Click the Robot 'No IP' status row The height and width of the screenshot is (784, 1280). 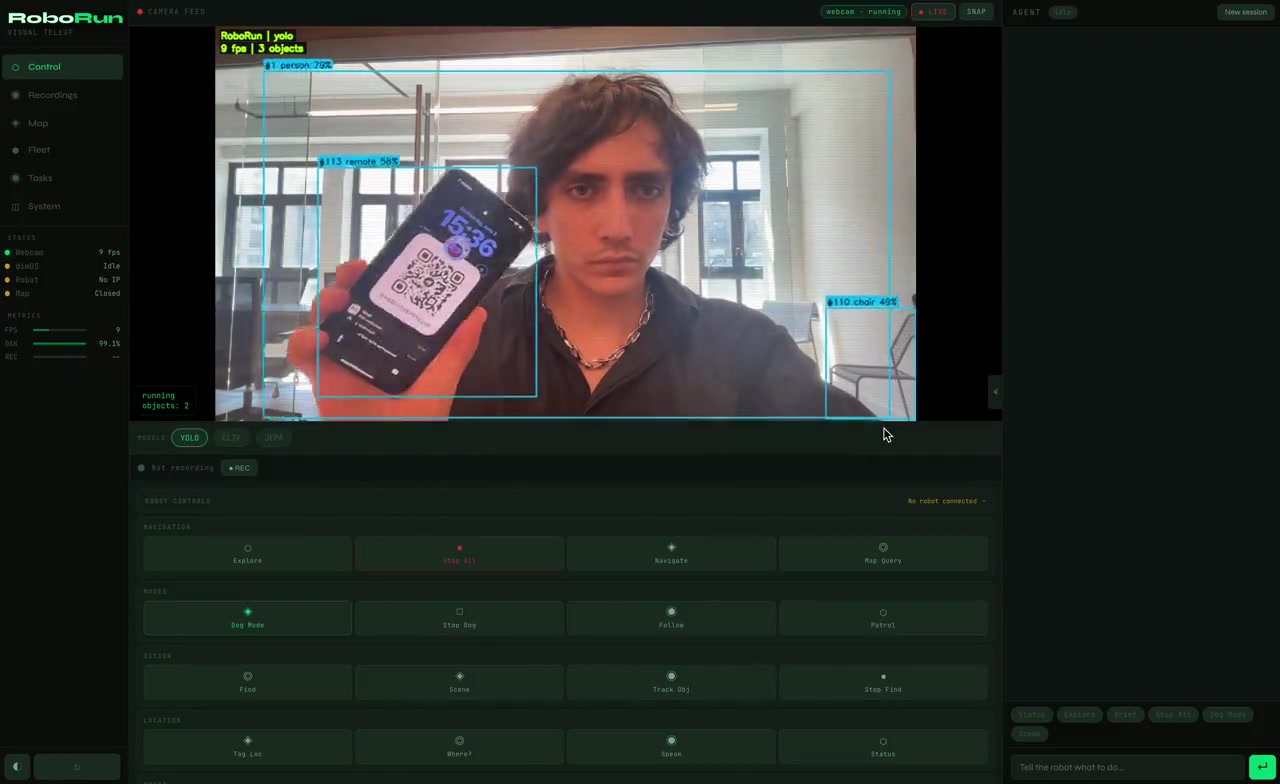click(63, 280)
